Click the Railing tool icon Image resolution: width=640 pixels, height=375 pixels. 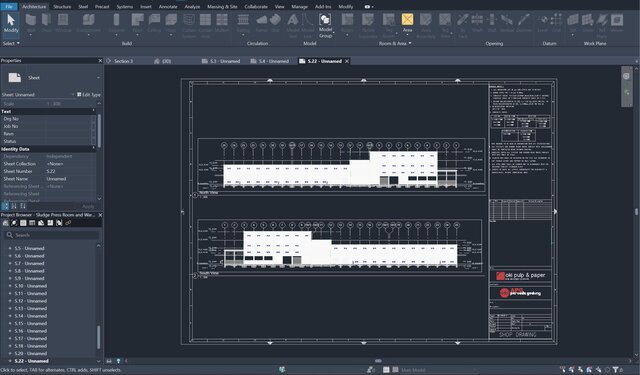click(243, 20)
